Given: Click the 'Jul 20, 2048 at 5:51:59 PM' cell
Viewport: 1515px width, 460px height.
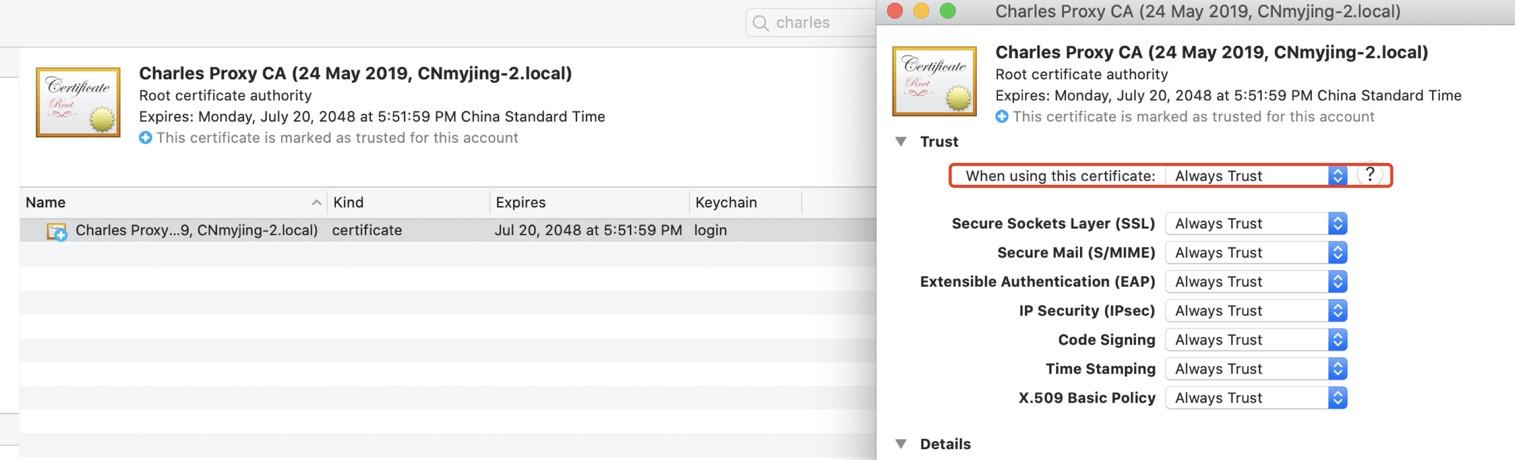Looking at the screenshot, I should [588, 230].
